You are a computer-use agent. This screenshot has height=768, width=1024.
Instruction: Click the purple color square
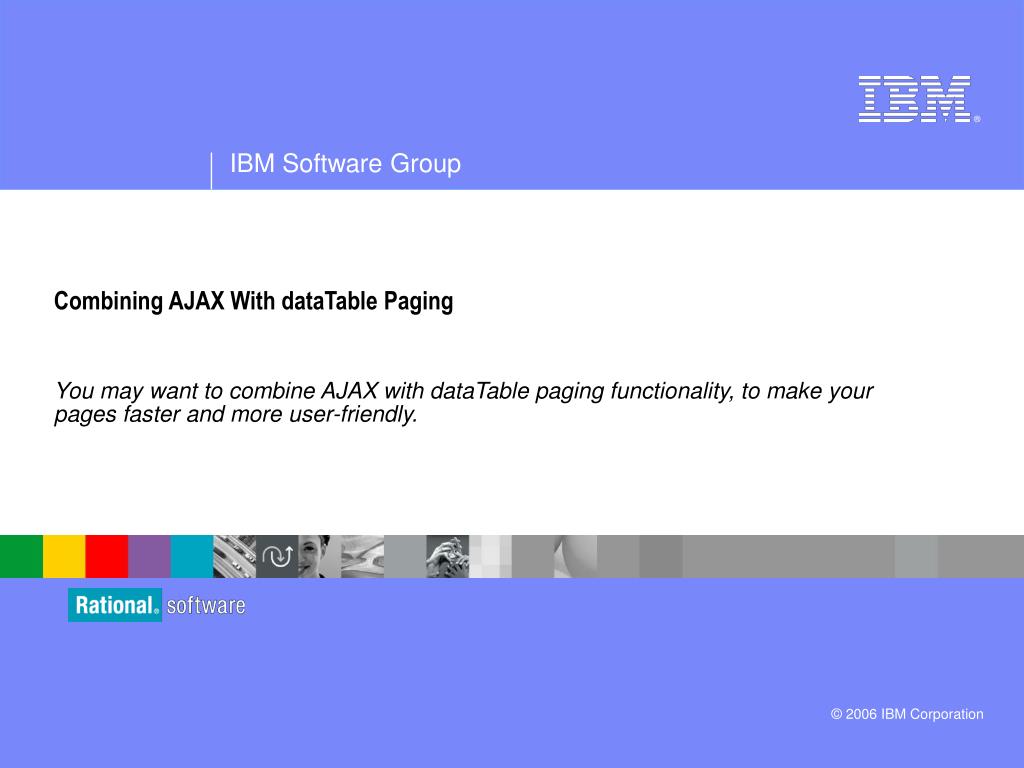point(150,556)
